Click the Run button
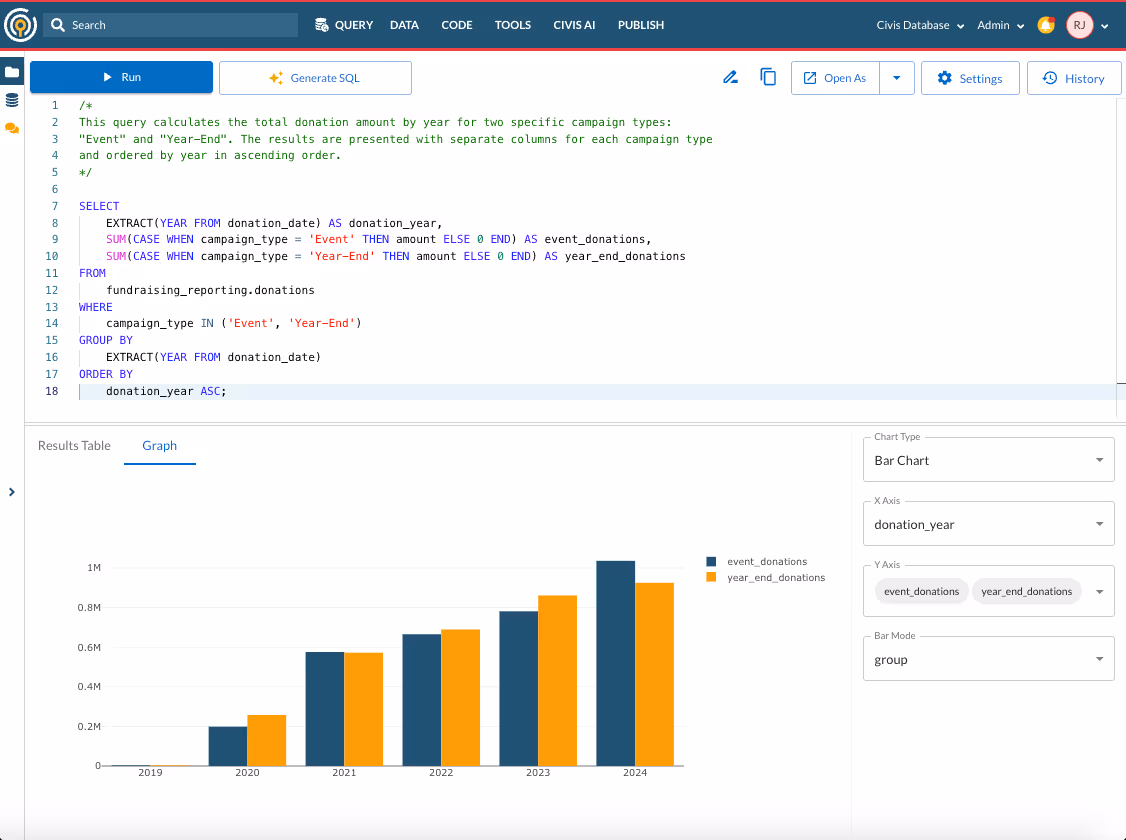Screen dimensions: 1126x840 pos(121,77)
